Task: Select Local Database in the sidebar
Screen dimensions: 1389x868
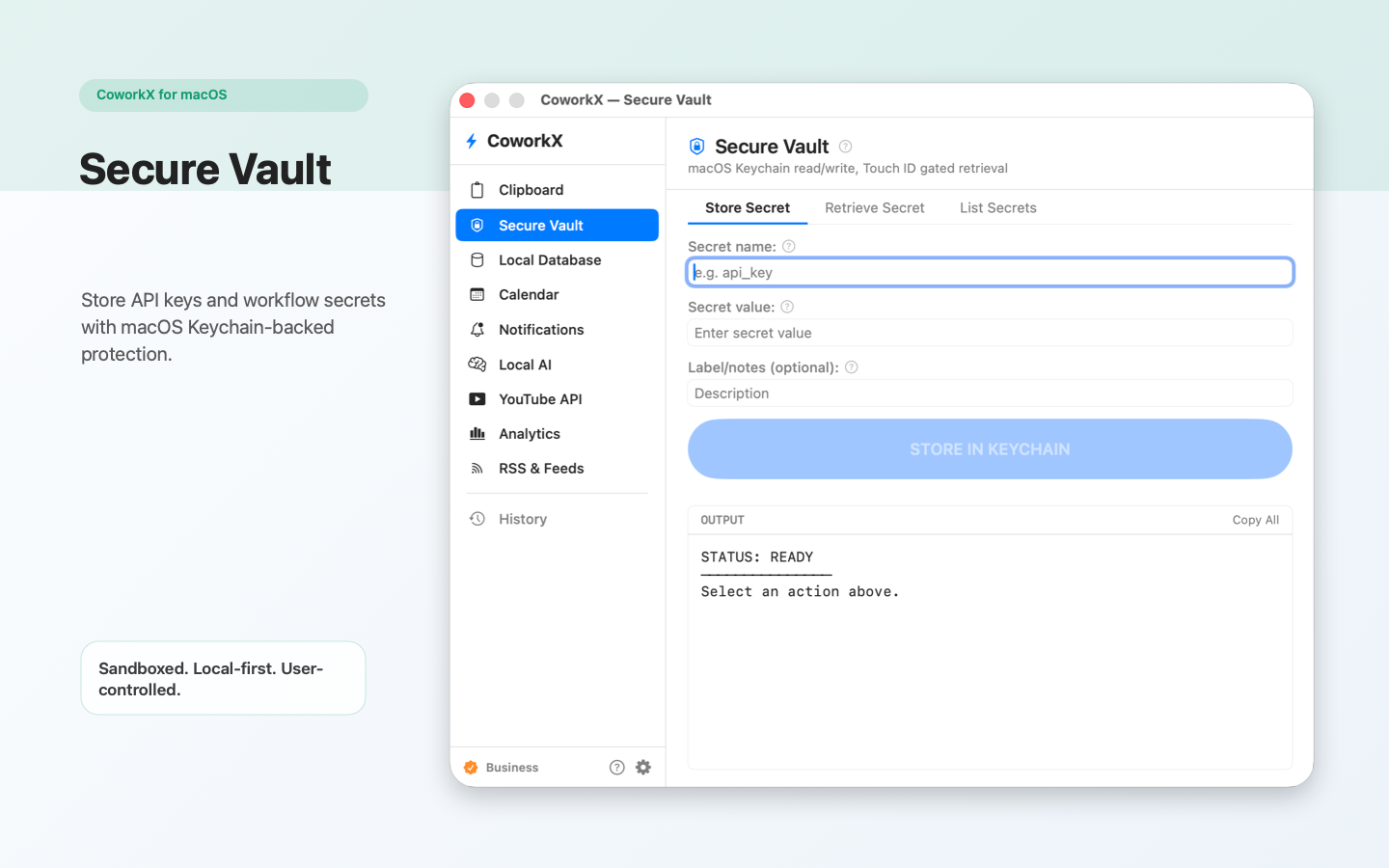Action: (557, 259)
